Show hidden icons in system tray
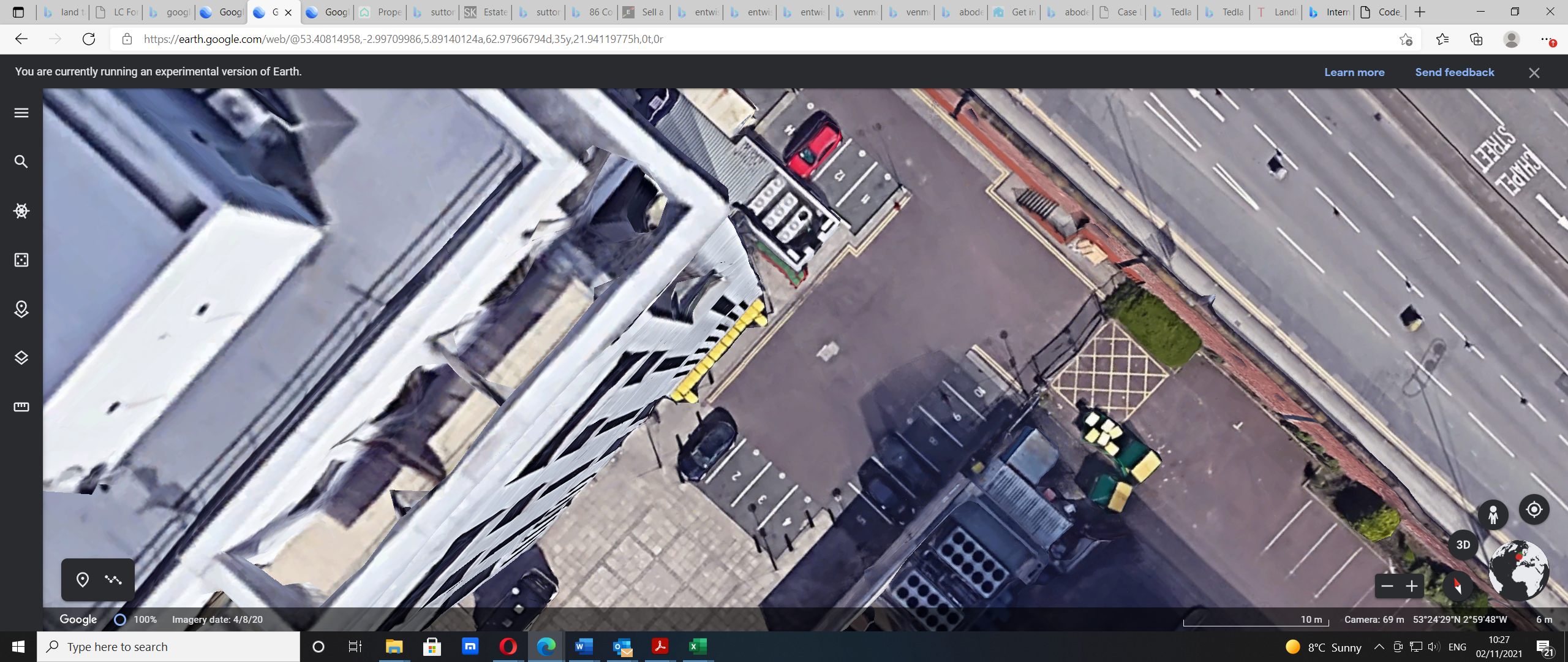The width and height of the screenshot is (1568, 662). click(x=1379, y=647)
